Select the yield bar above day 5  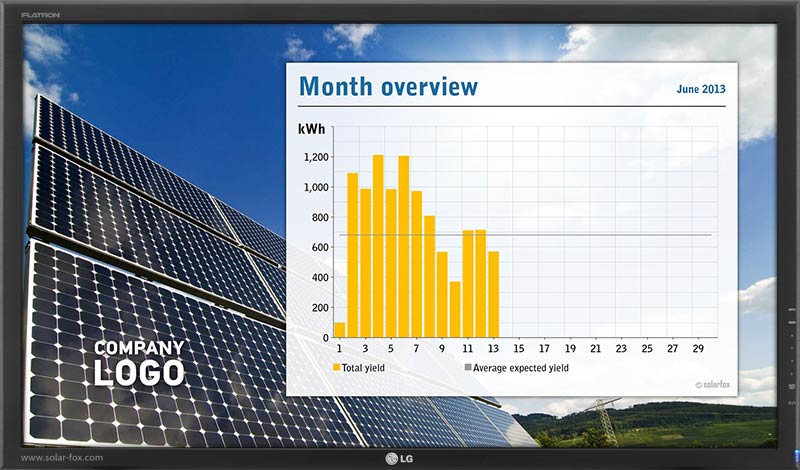(391, 263)
